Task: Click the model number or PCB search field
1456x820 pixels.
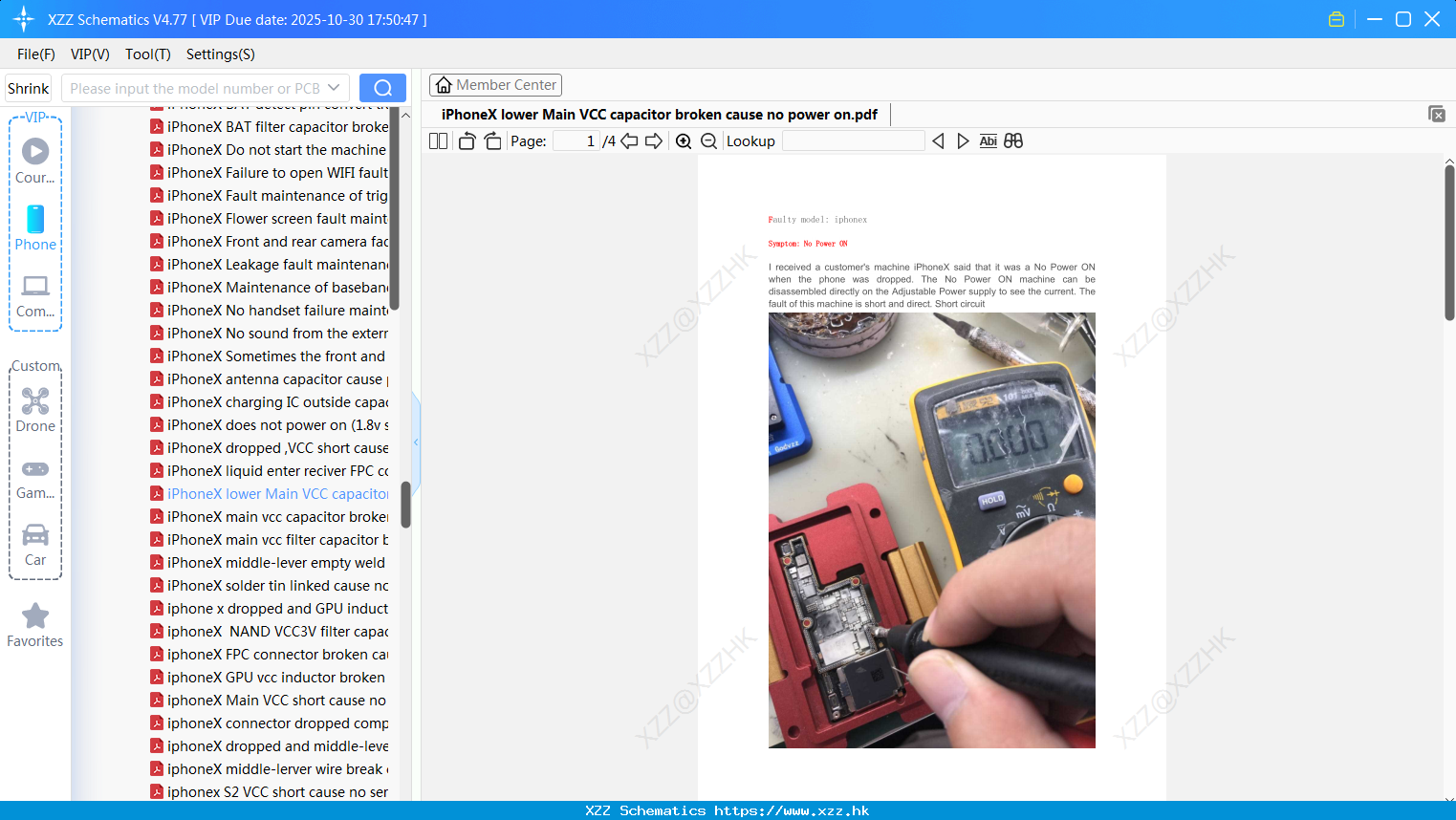Action: 195,88
